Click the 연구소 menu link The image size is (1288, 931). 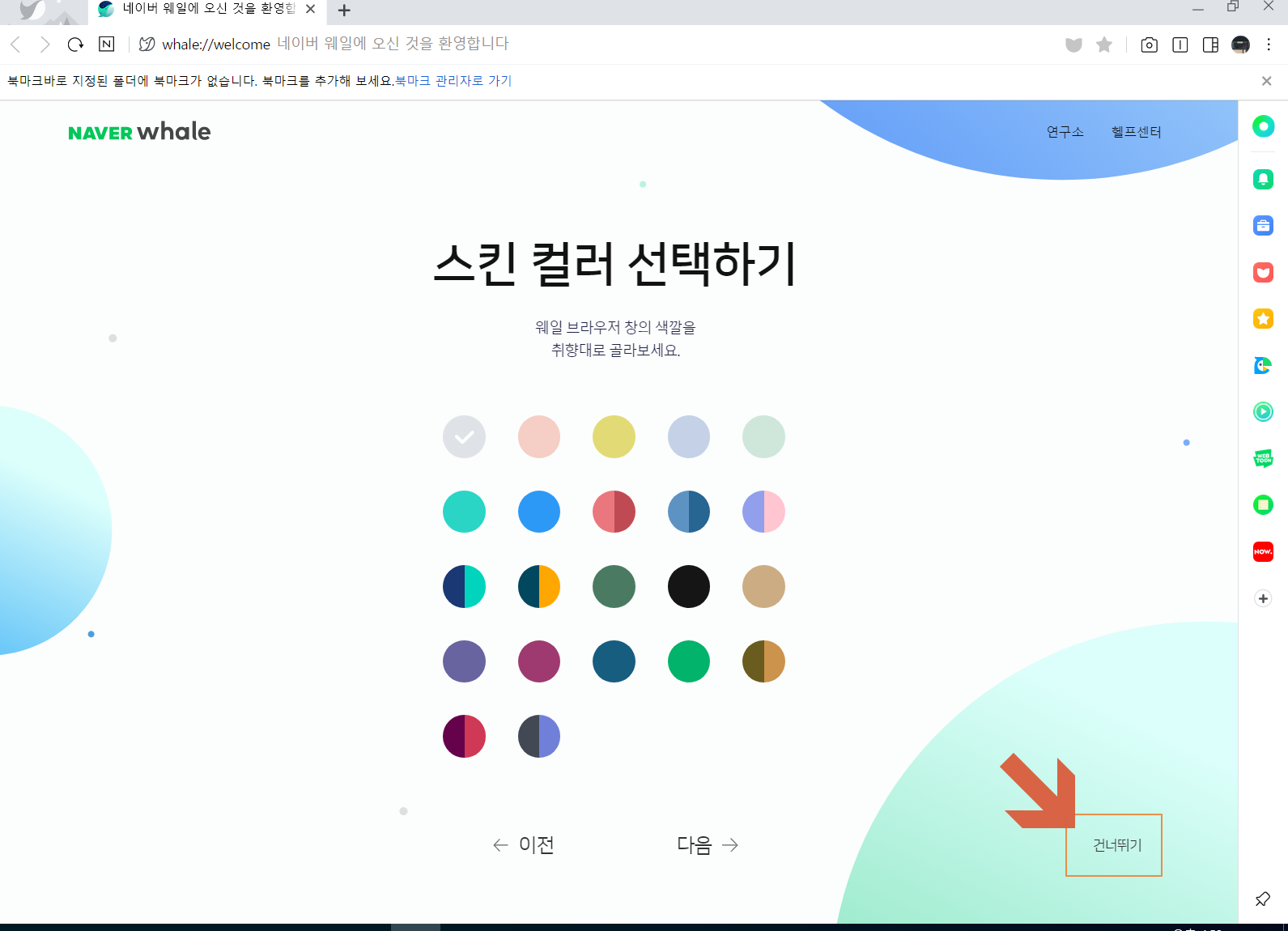click(x=1065, y=132)
